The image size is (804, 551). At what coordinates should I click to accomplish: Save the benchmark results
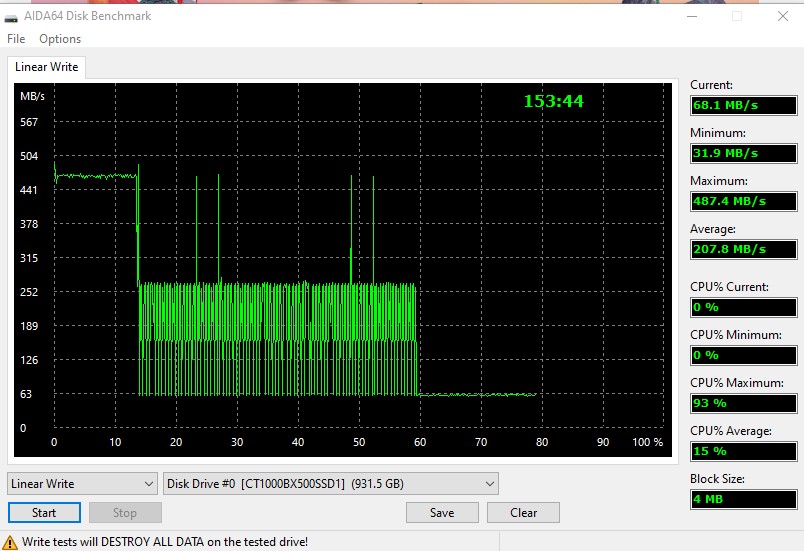pos(442,513)
